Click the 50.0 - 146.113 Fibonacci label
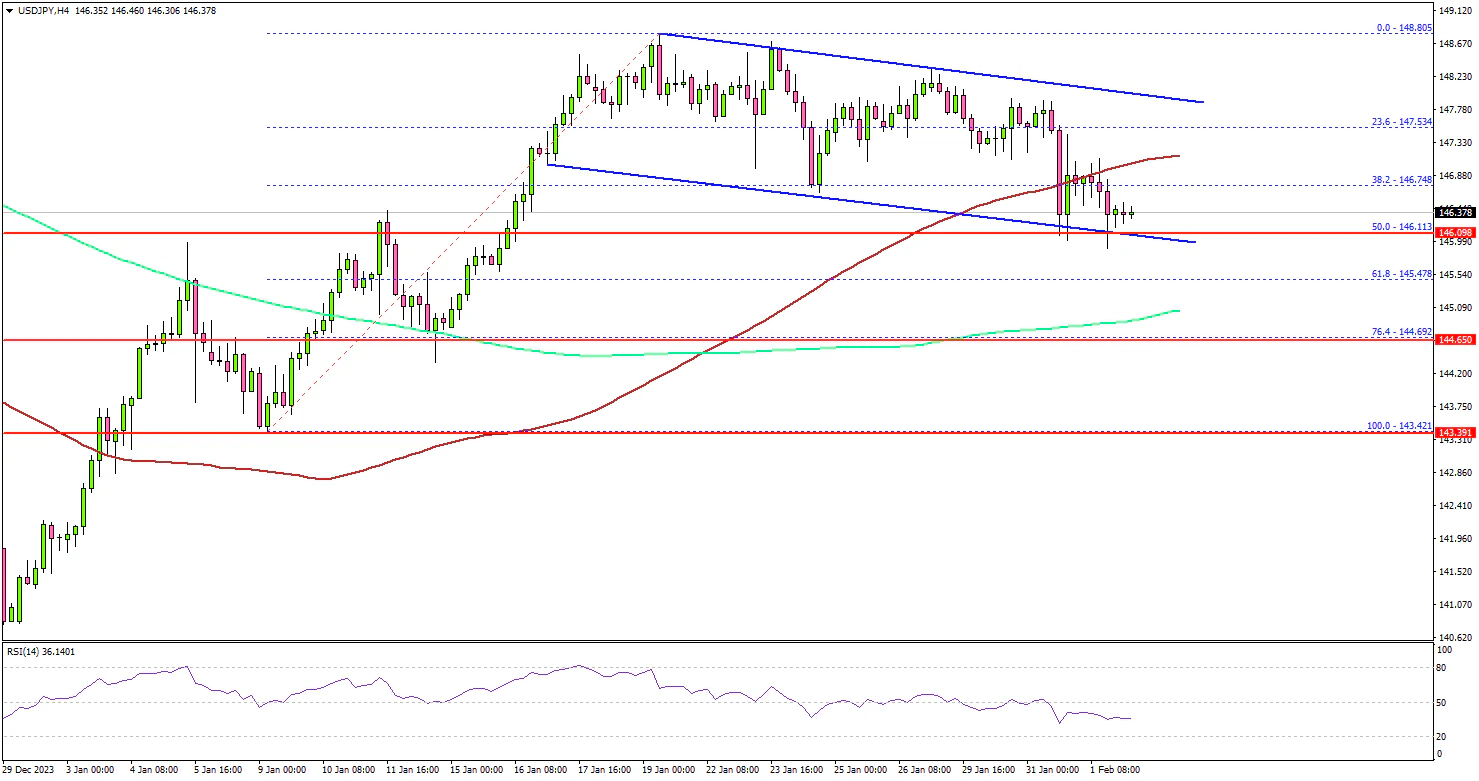This screenshot has height=781, width=1479. 1400,226
